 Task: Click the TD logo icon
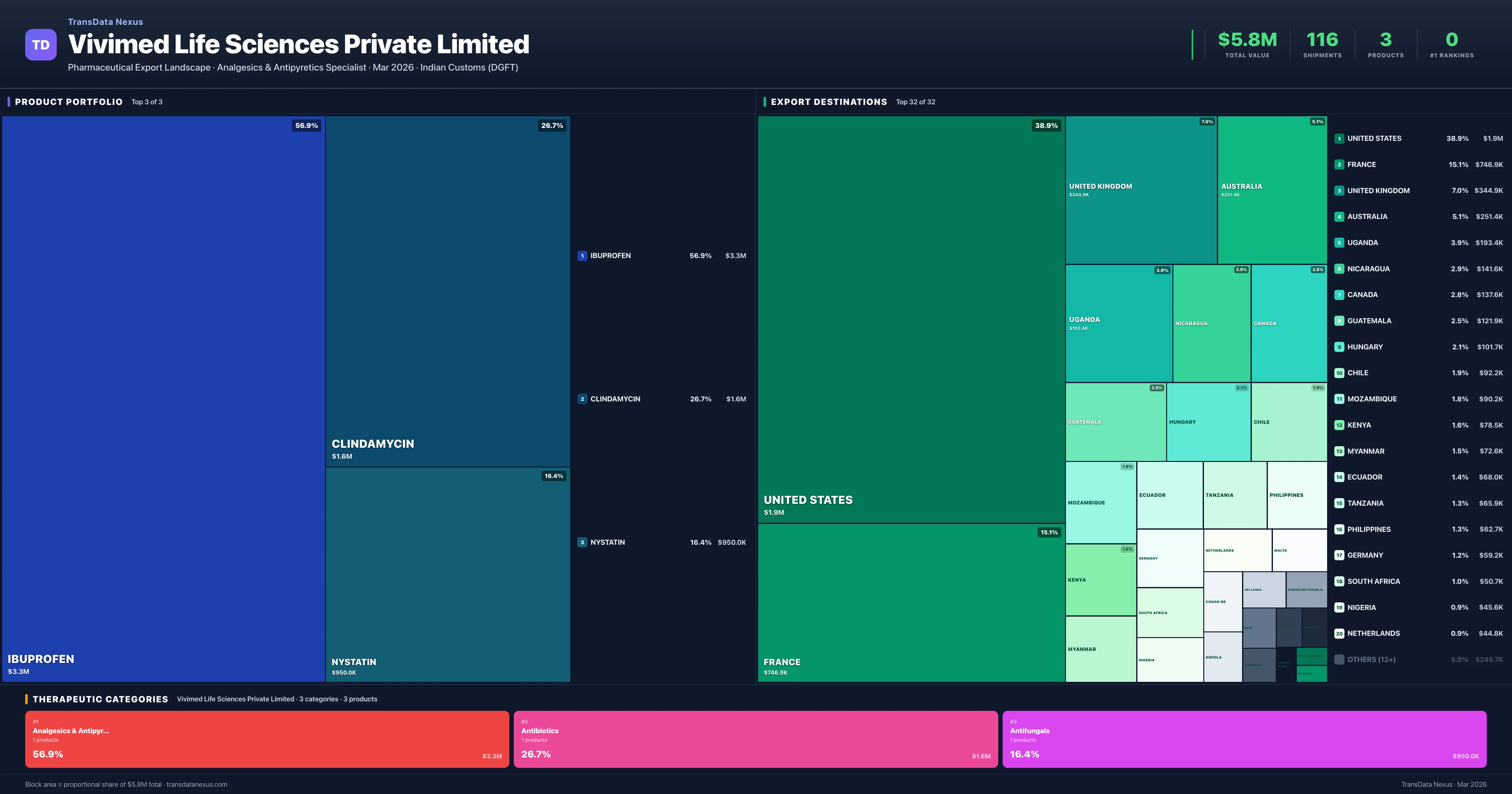pyautogui.click(x=41, y=45)
